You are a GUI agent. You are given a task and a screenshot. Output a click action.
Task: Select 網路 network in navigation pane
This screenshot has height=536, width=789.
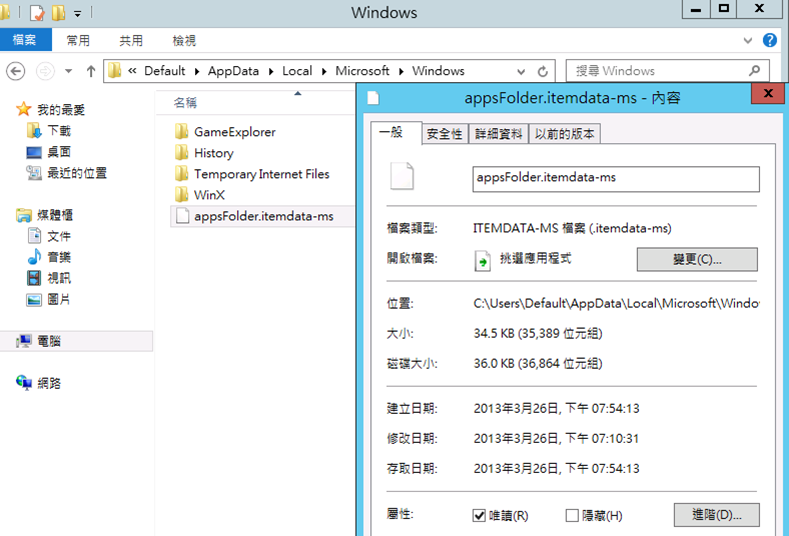pos(39,383)
